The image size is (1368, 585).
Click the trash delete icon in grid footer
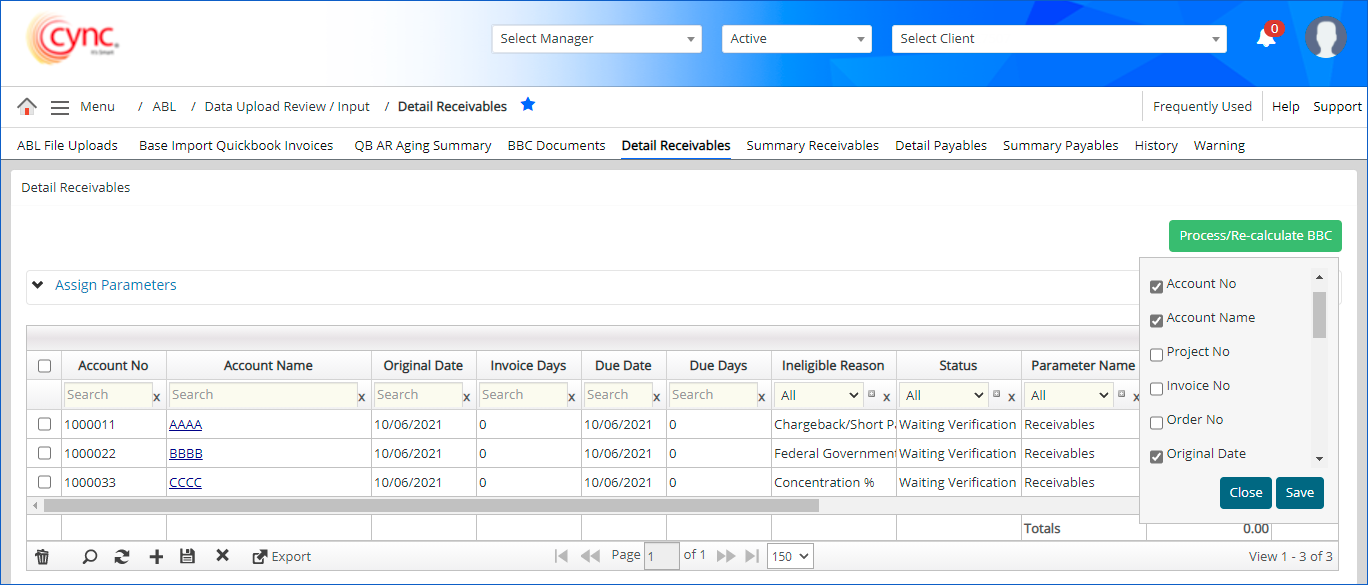[x=42, y=557]
